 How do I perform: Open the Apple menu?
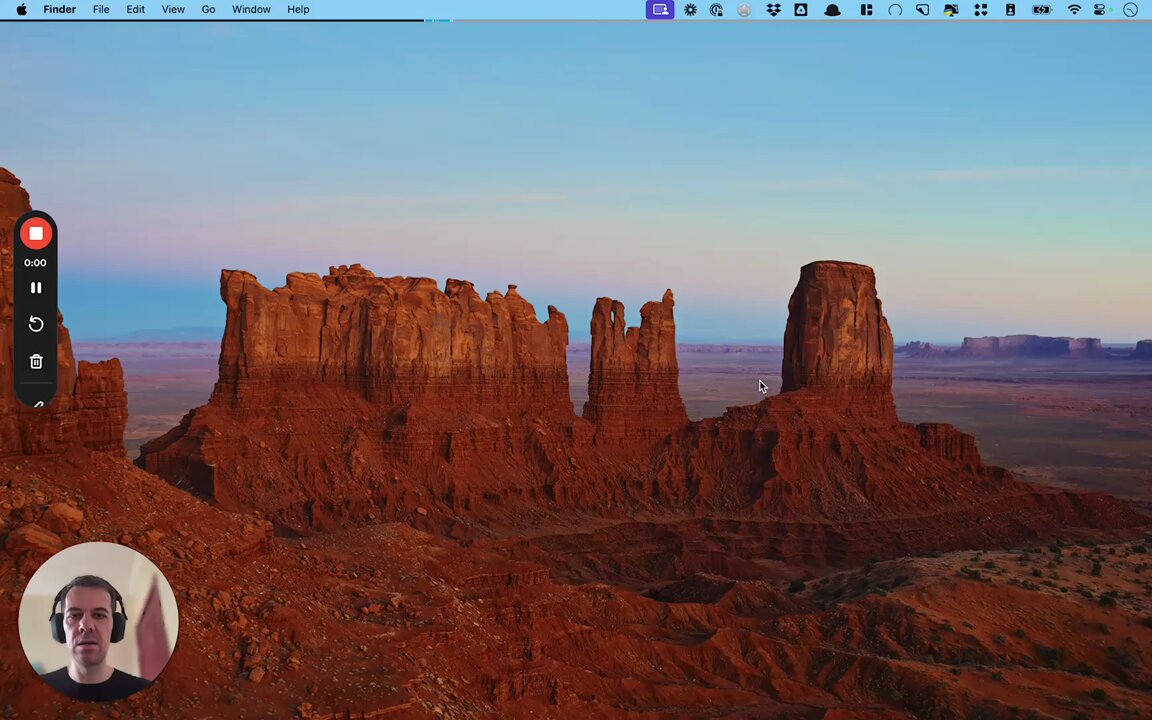[x=21, y=10]
